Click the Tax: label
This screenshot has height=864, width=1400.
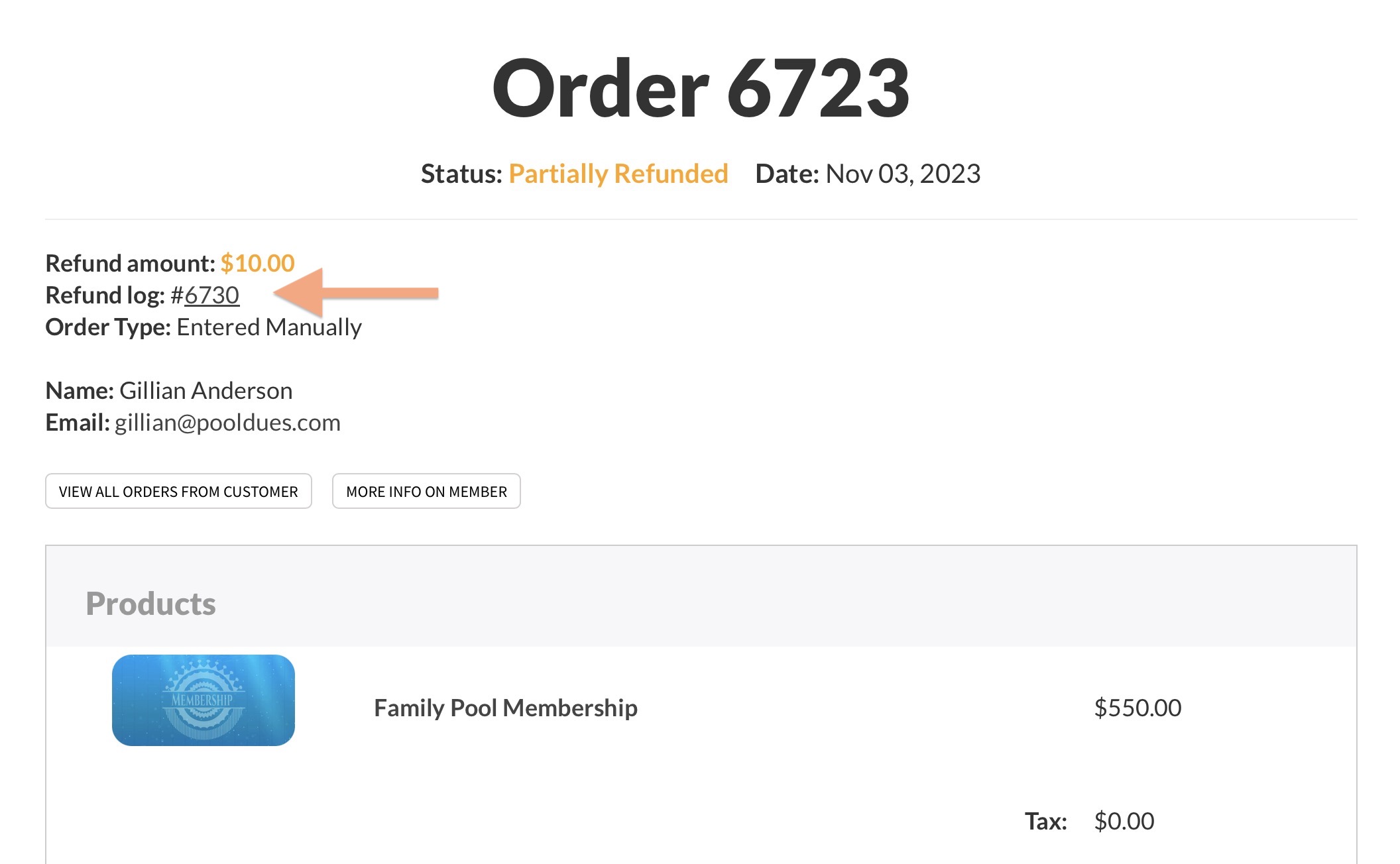pos(1045,822)
